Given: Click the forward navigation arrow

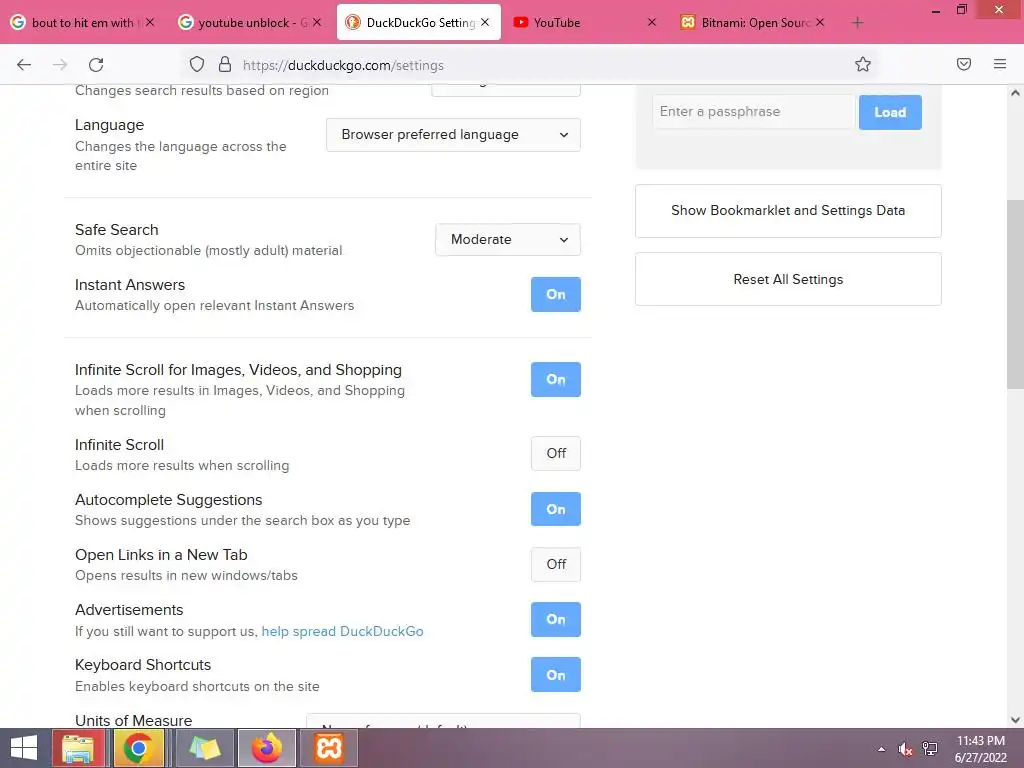Looking at the screenshot, I should [x=60, y=65].
